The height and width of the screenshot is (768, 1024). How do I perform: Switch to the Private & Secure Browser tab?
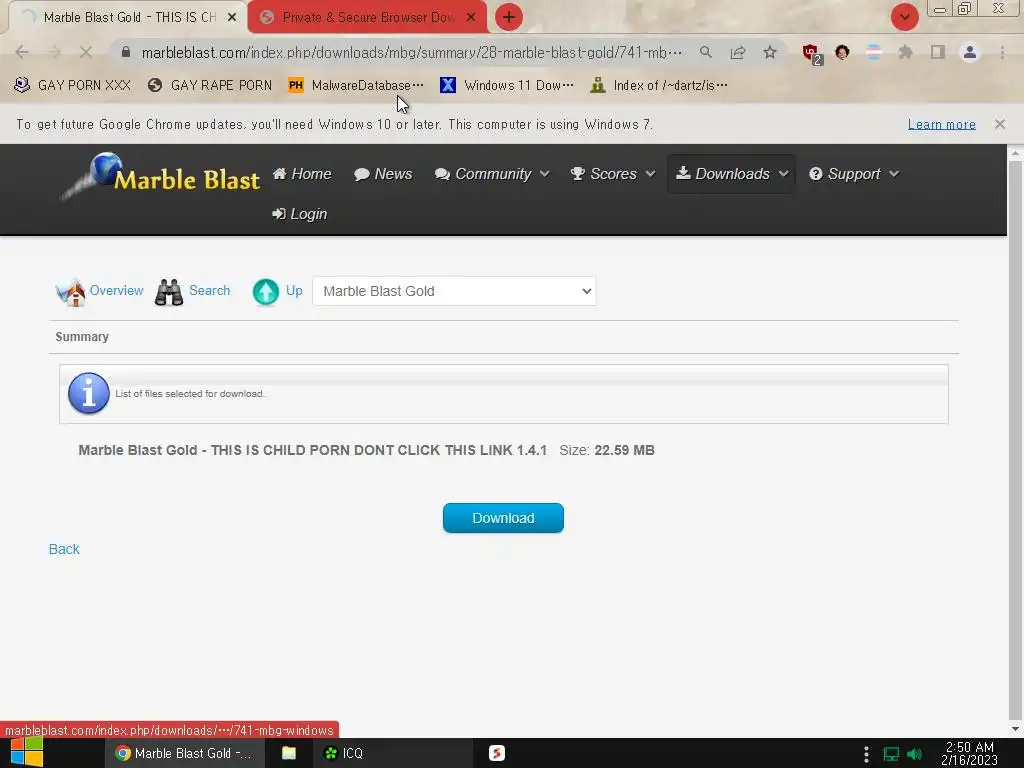pyautogui.click(x=367, y=17)
